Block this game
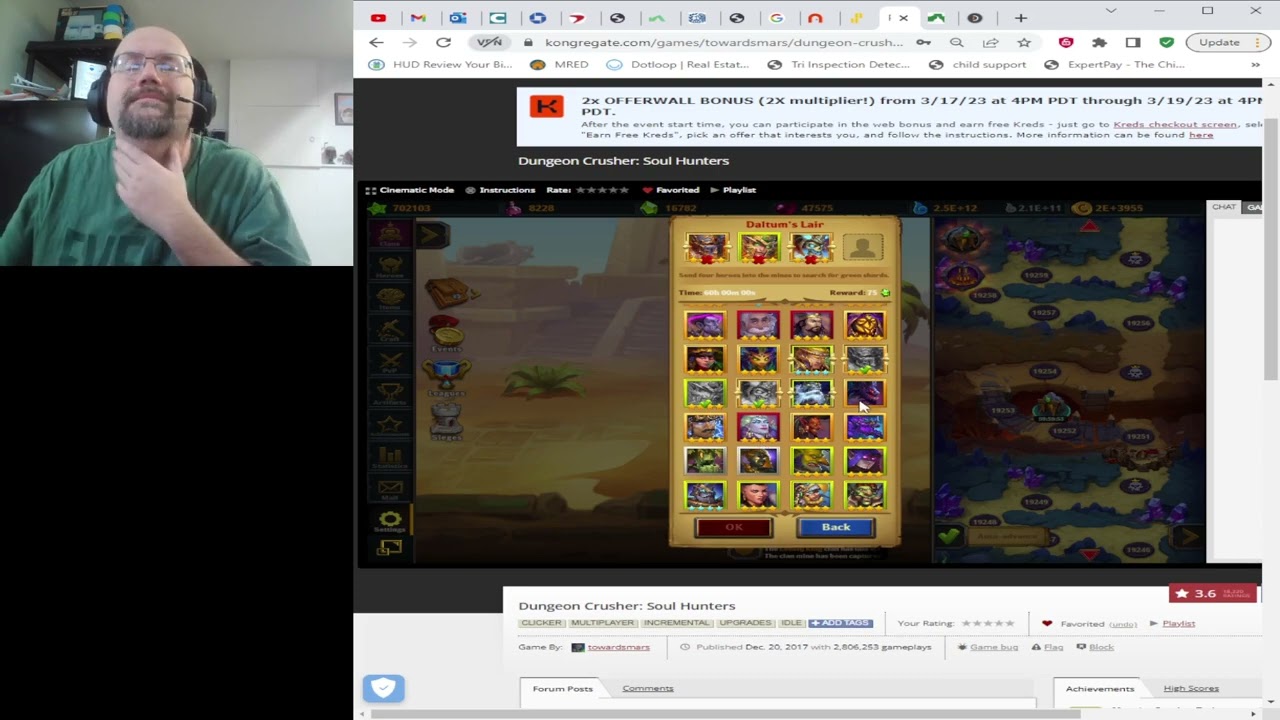 click(x=1101, y=647)
